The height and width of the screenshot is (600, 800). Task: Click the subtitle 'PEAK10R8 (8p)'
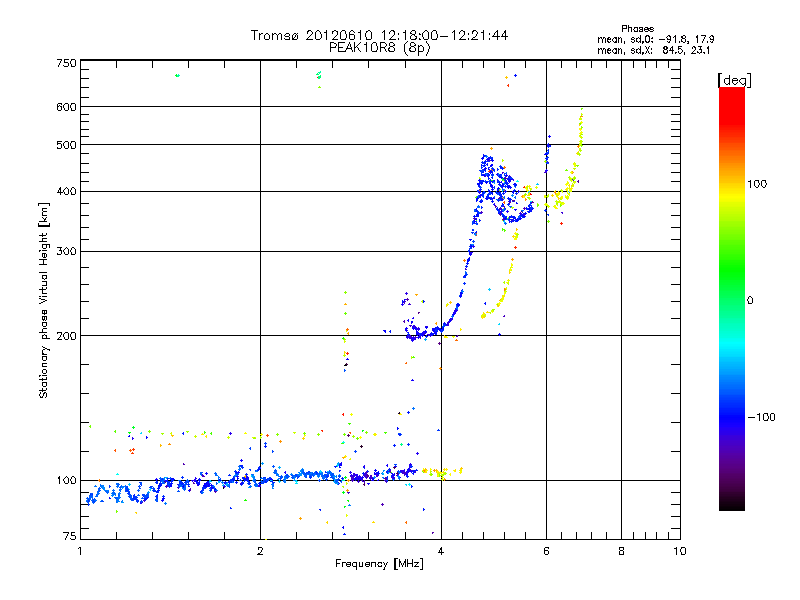pyautogui.click(x=380, y=48)
